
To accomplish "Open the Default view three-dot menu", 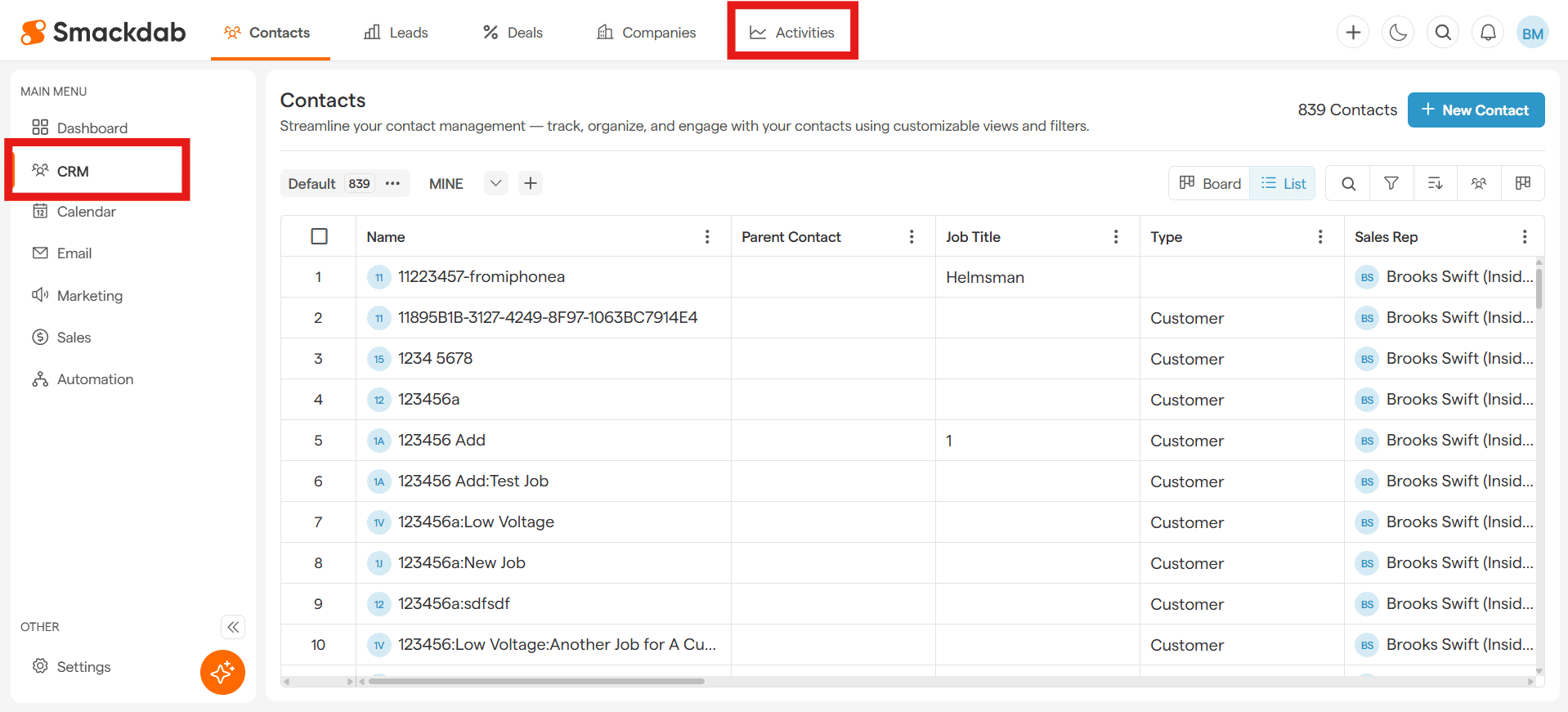I will pos(392,184).
